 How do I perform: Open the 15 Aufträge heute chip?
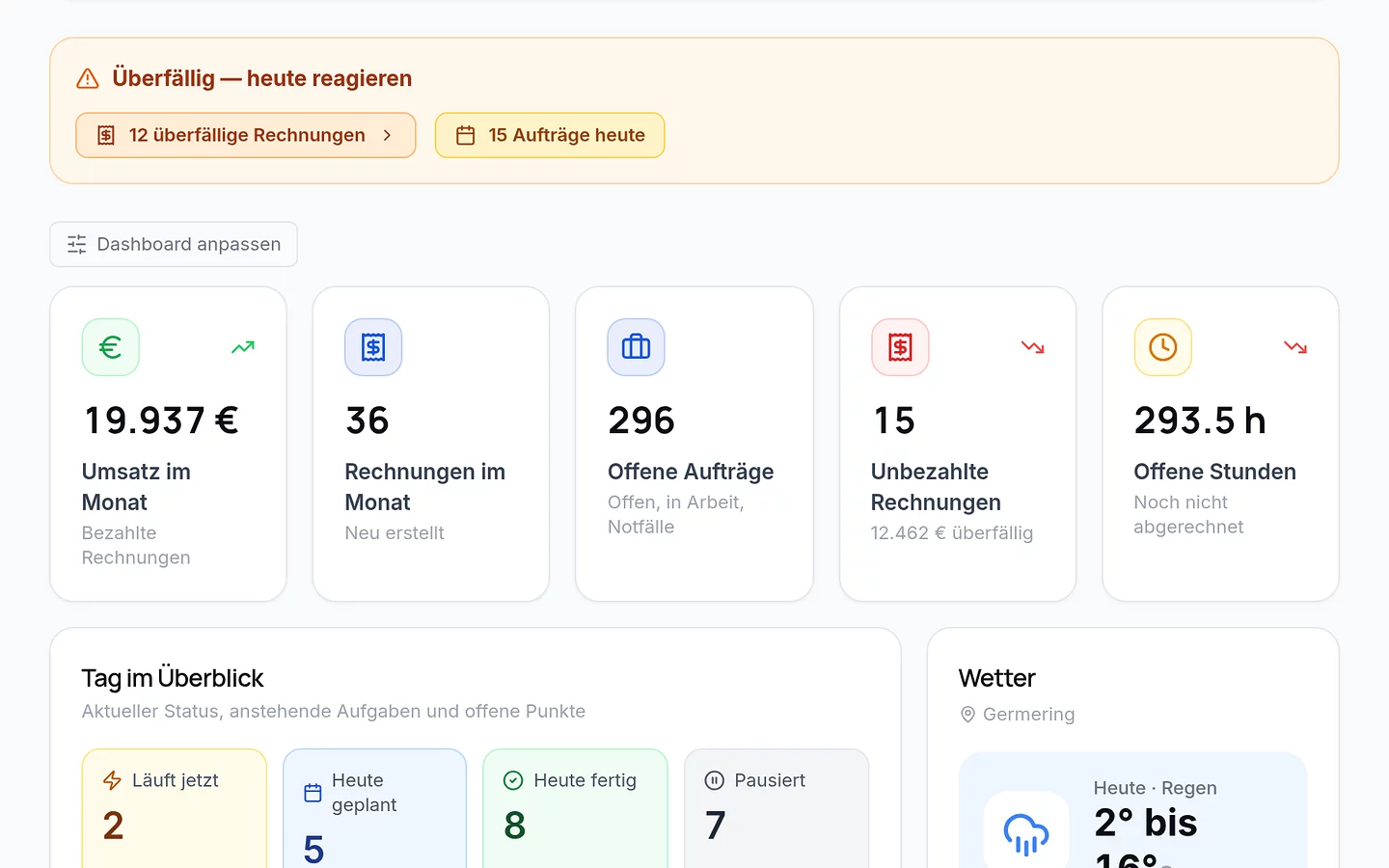(x=550, y=135)
